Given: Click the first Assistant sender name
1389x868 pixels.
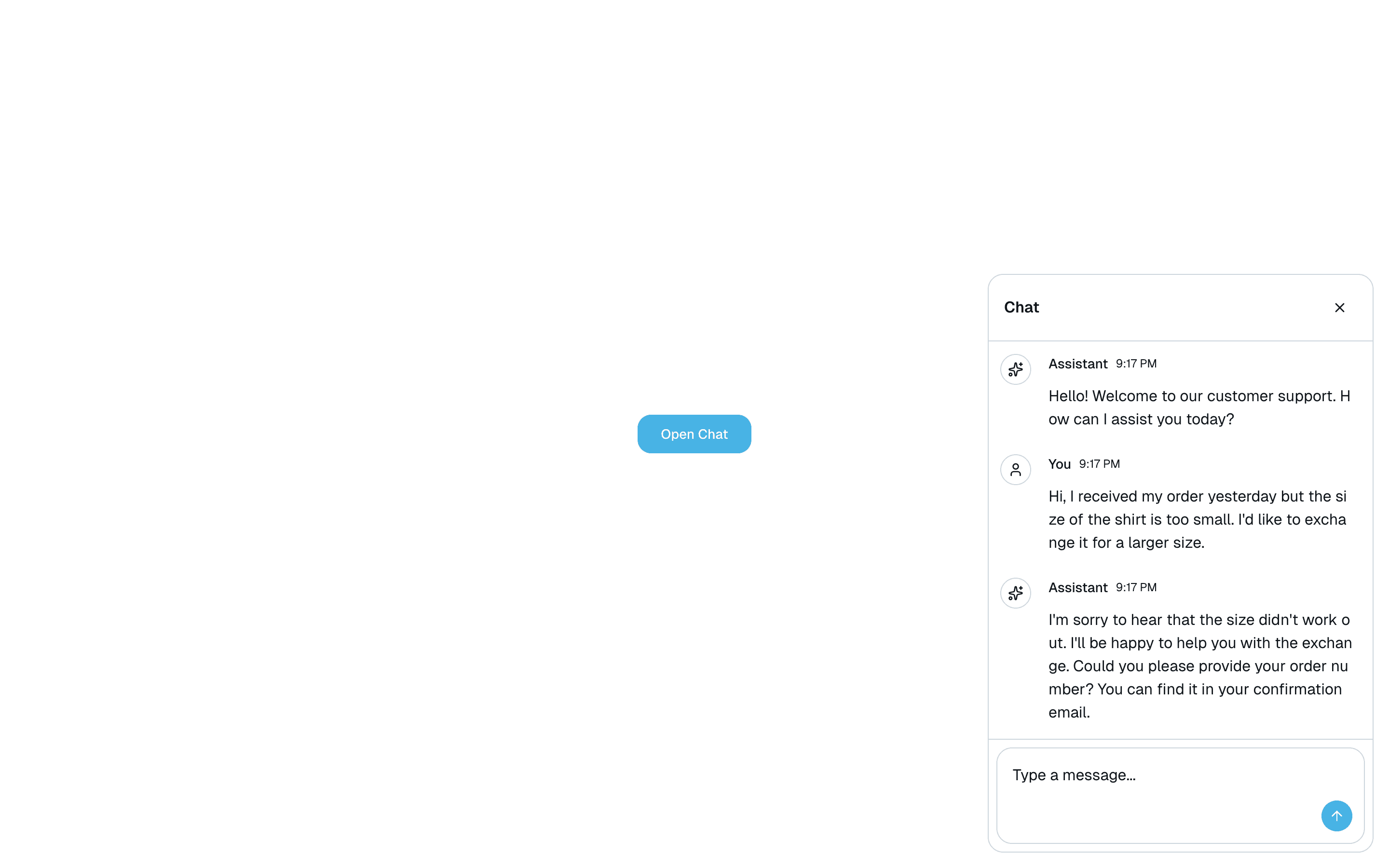Looking at the screenshot, I should [1077, 364].
